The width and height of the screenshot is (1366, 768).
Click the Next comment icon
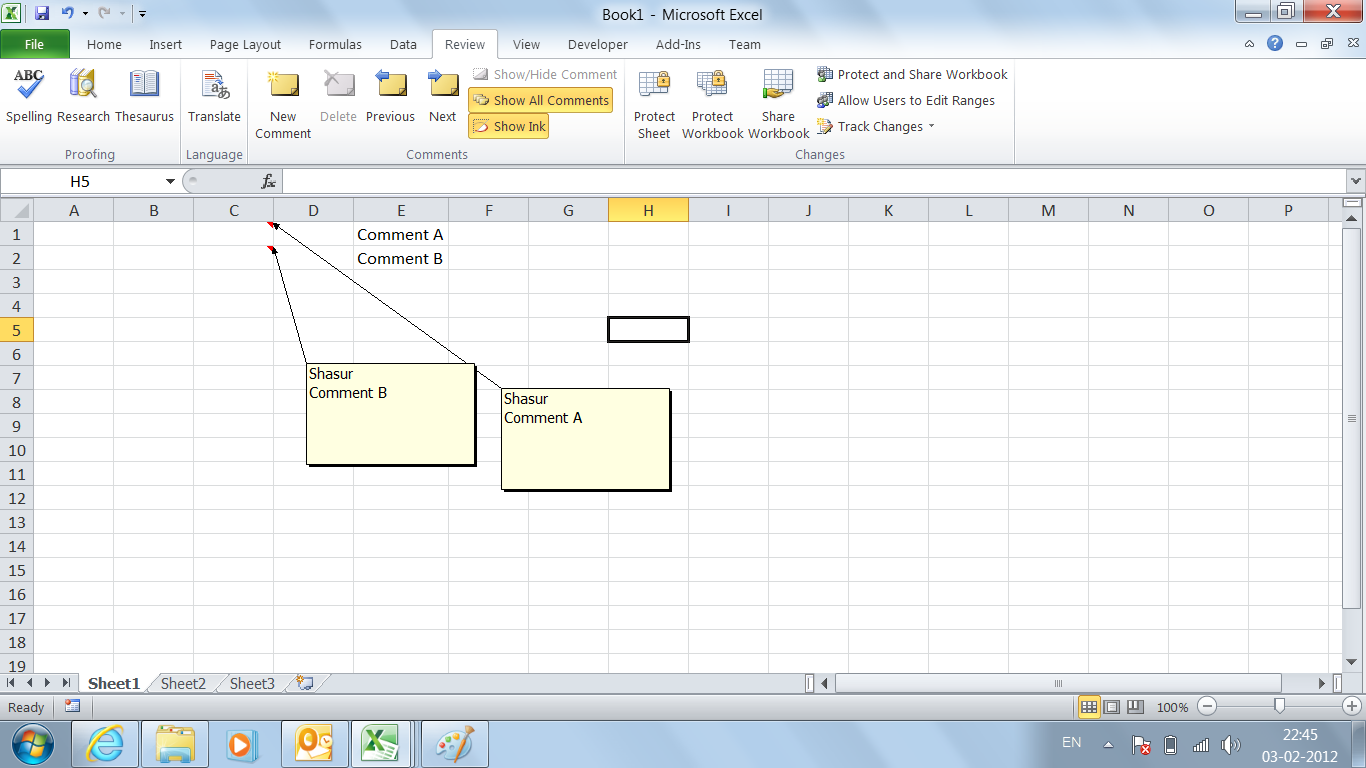[x=442, y=95]
